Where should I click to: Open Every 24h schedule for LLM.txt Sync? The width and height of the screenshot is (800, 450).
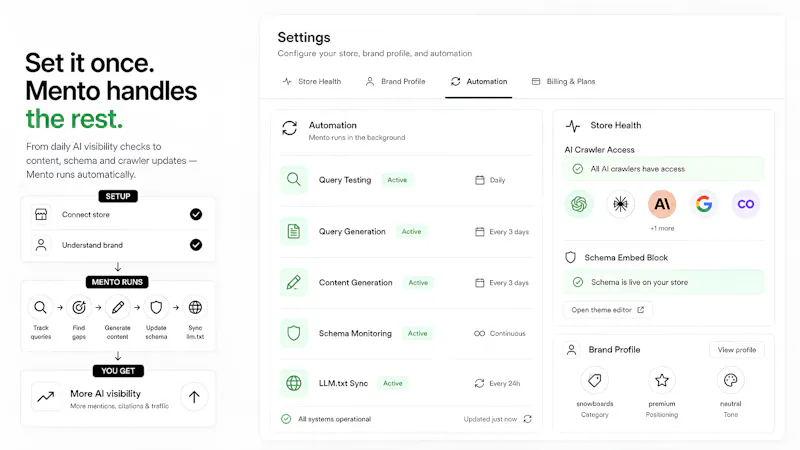pyautogui.click(x=497, y=384)
